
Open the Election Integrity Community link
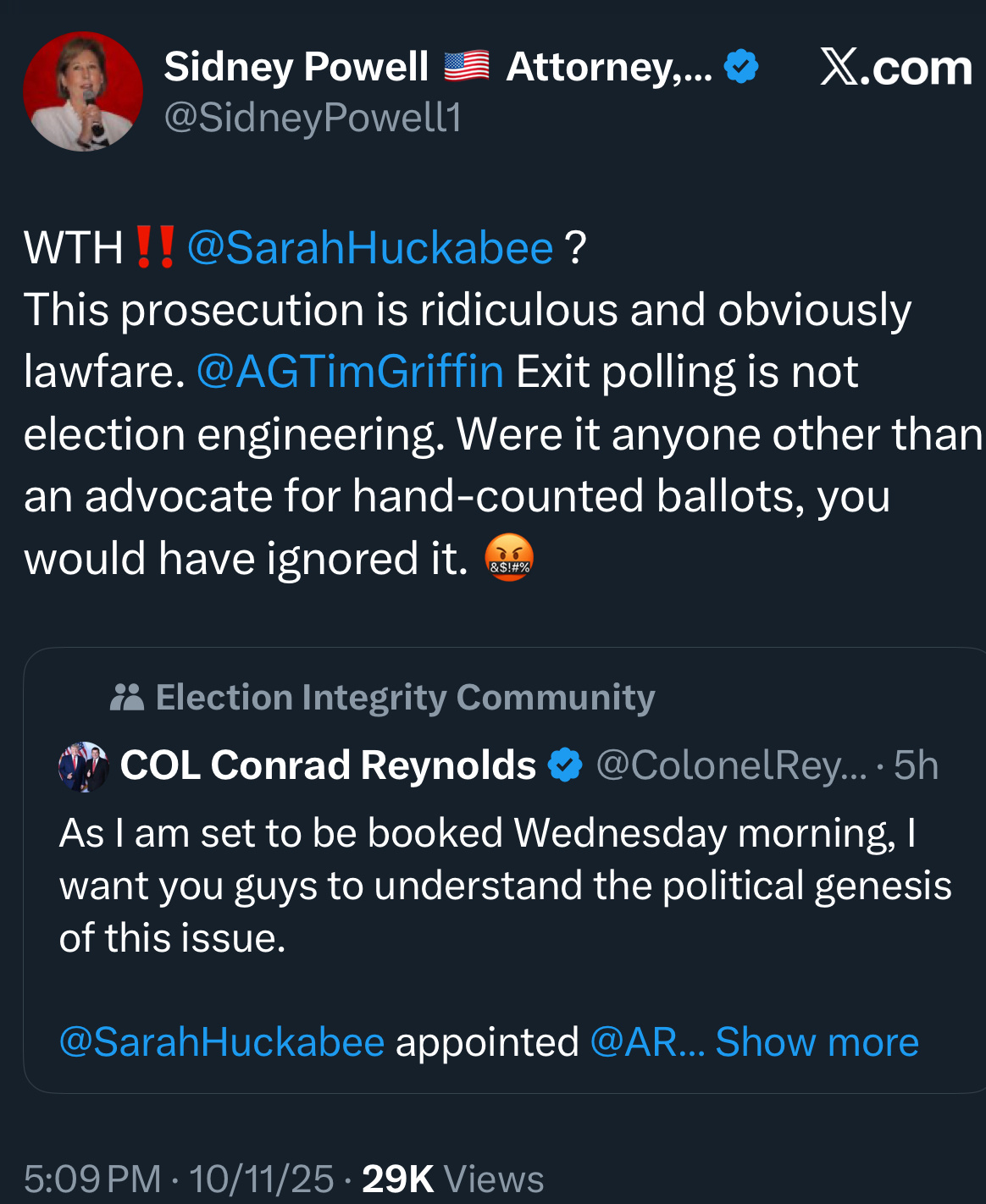405,698
